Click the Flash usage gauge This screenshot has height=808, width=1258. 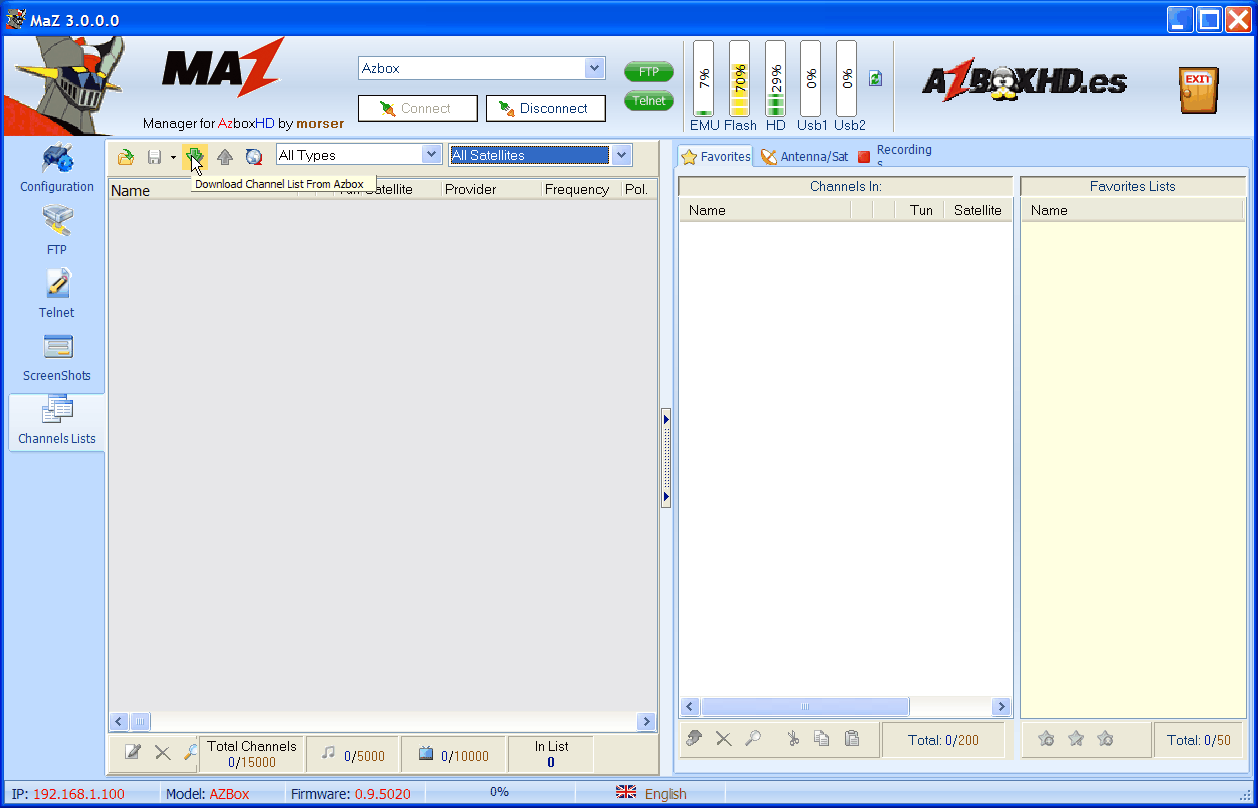(740, 79)
